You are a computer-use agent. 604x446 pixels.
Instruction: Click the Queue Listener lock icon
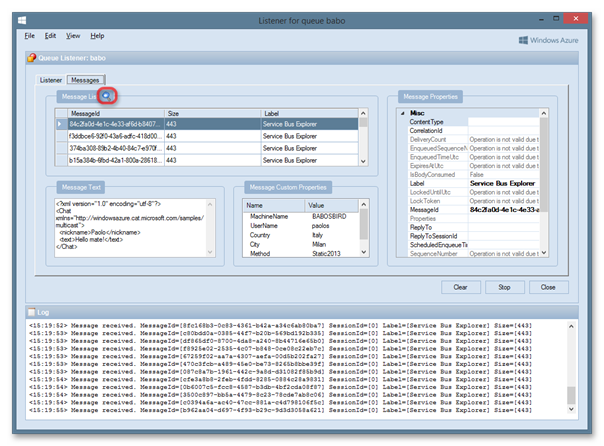32,58
